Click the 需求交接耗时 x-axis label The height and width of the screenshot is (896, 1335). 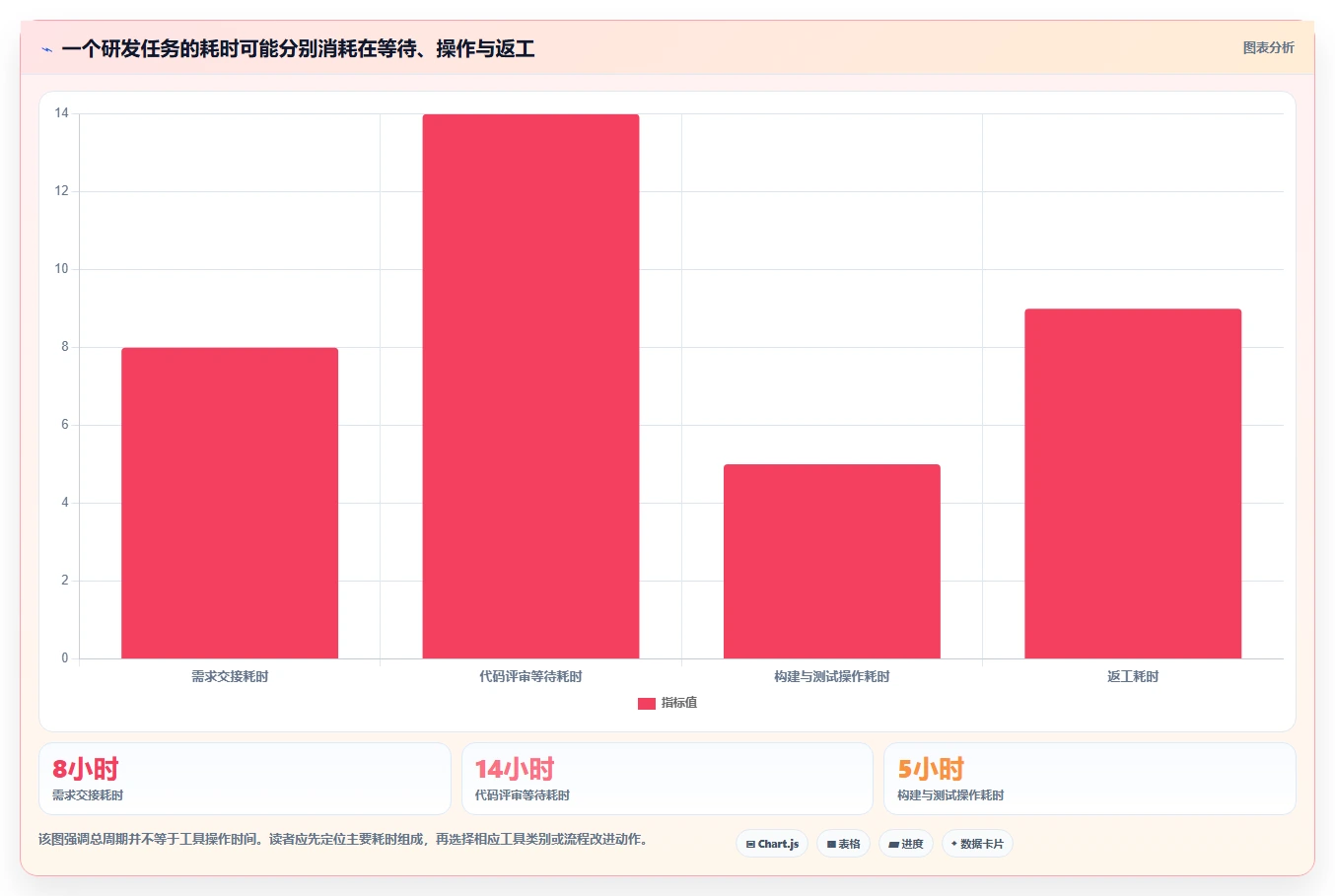[x=230, y=676]
